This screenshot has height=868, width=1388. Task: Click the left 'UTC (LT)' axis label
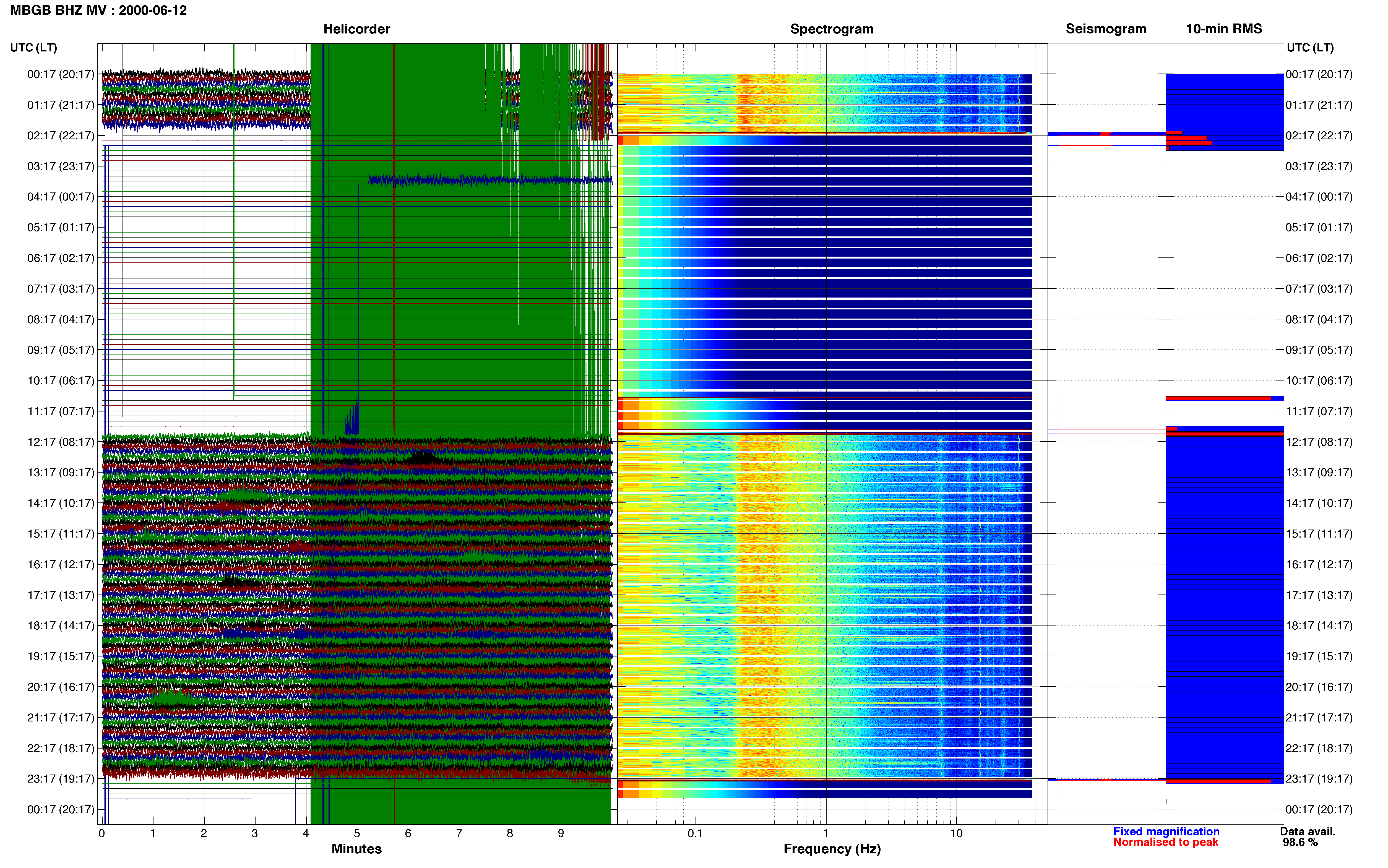[34, 48]
